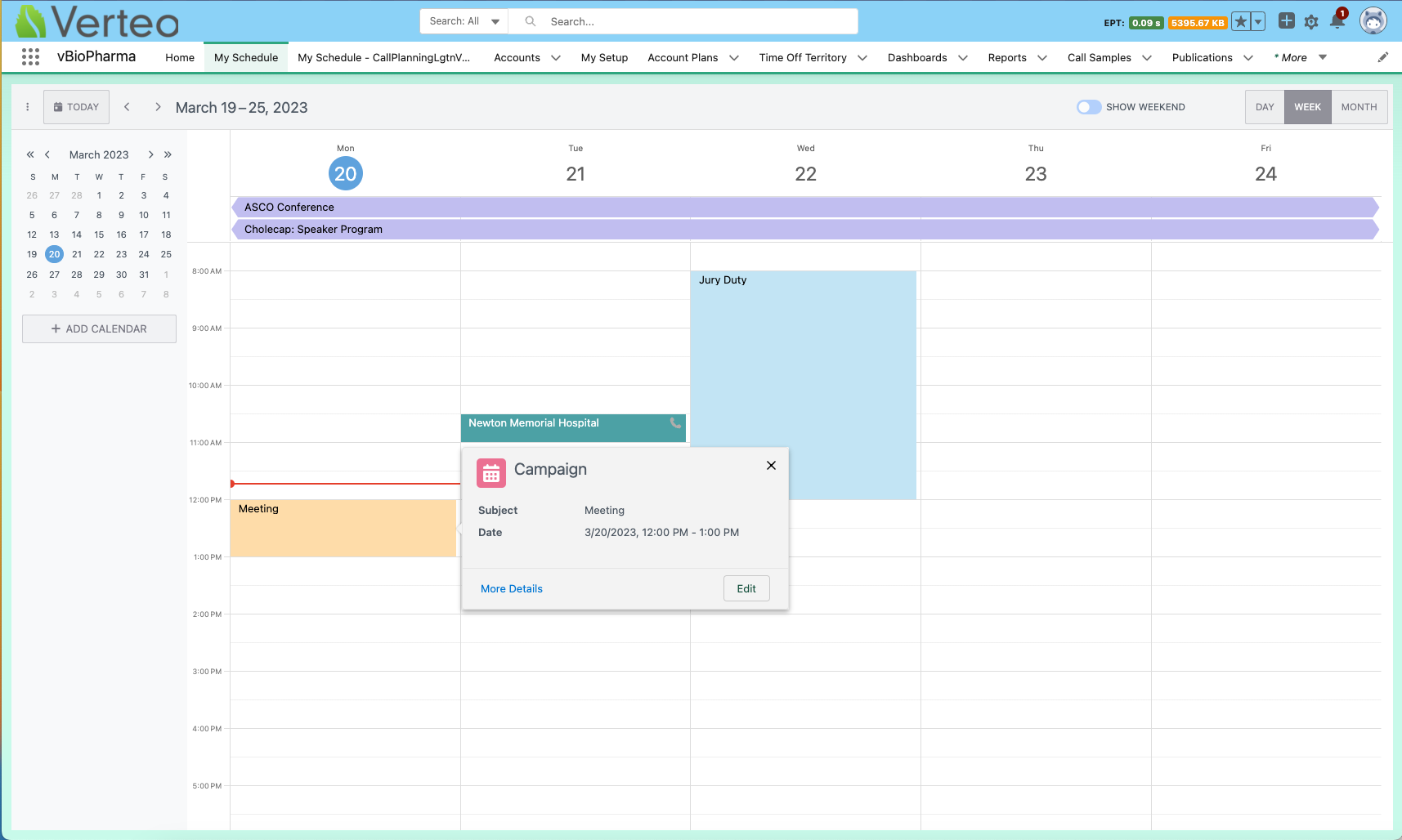Screen dimensions: 1402x840
Task: Open the My Setup tab
Action: pyautogui.click(x=604, y=57)
